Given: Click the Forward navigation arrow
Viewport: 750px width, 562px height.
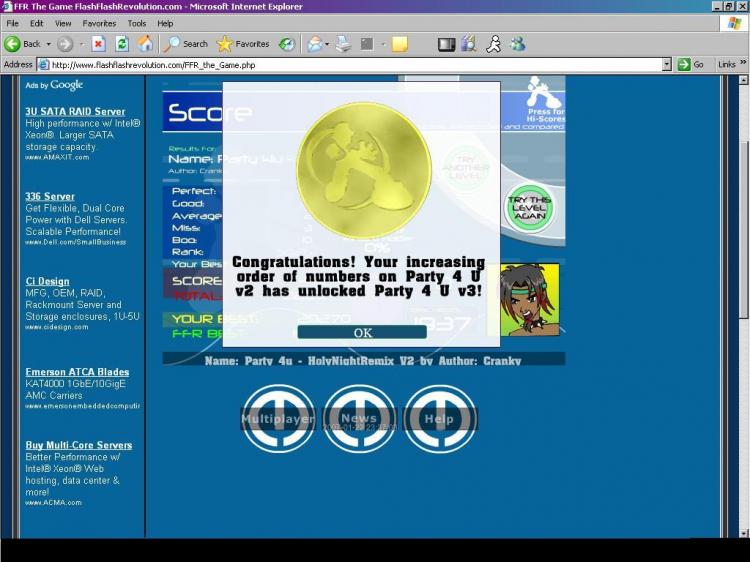Looking at the screenshot, I should point(65,44).
